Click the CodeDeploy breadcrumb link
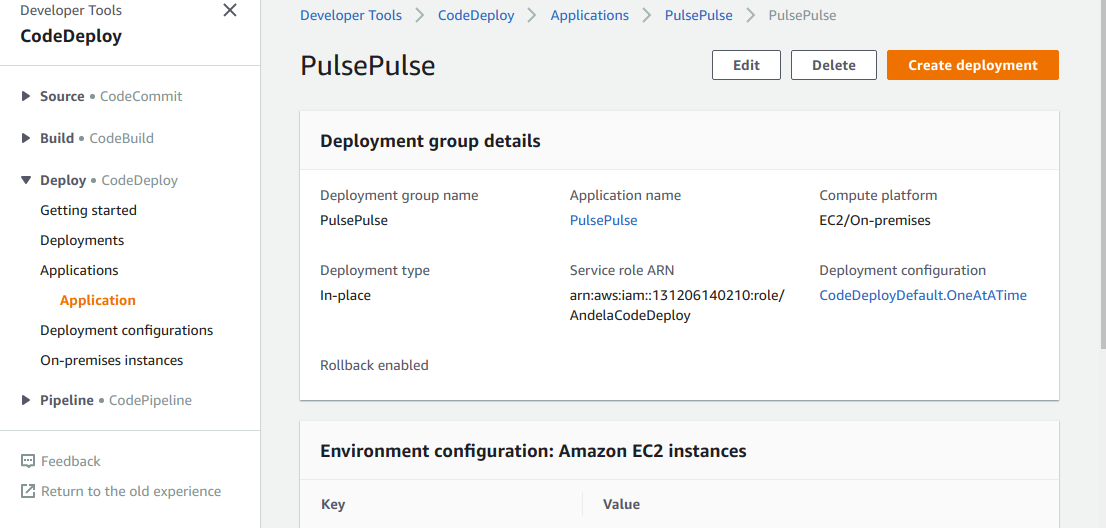1106x528 pixels. click(x=478, y=15)
